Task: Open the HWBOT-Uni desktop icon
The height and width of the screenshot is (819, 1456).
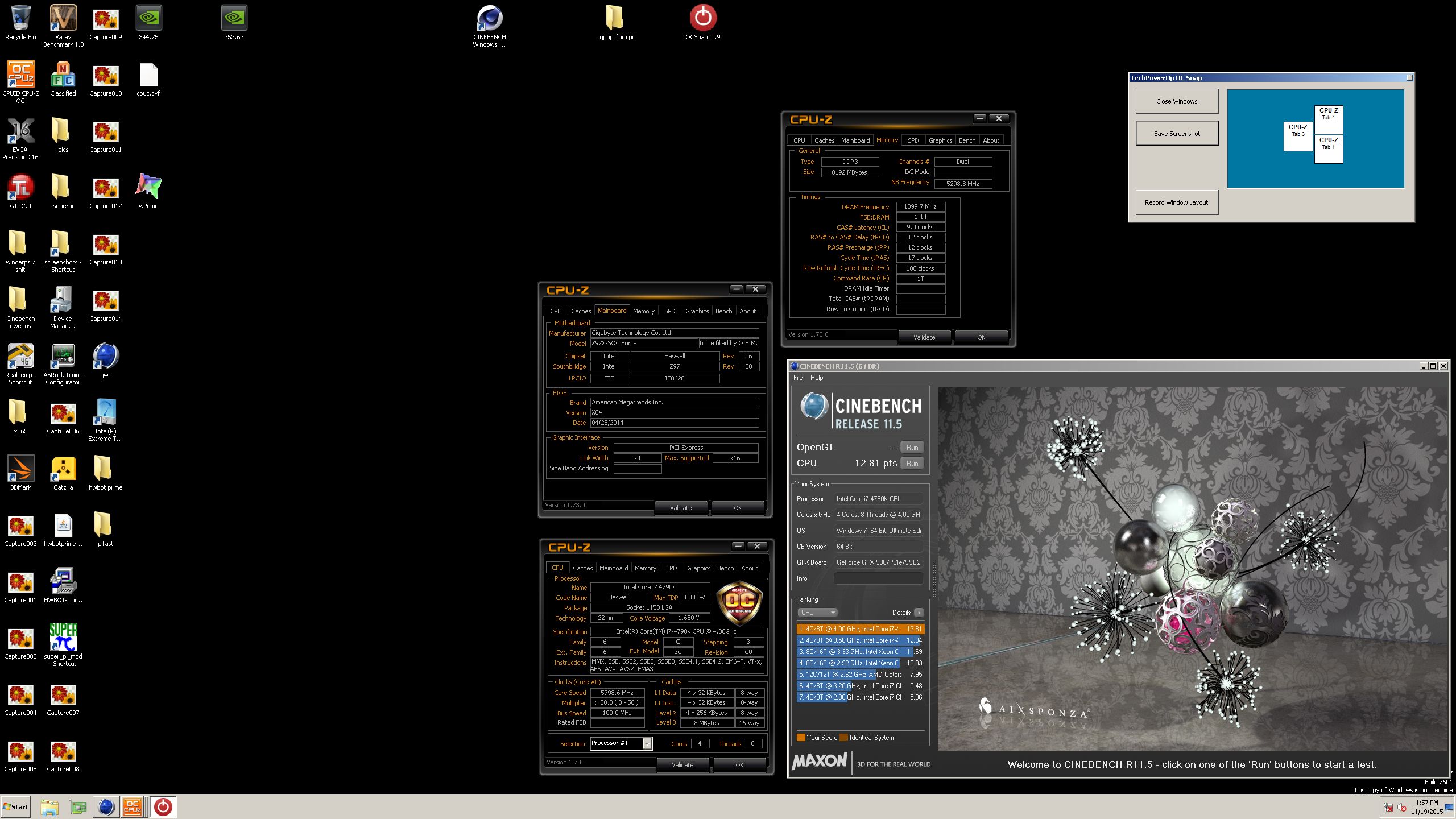Action: tap(63, 586)
